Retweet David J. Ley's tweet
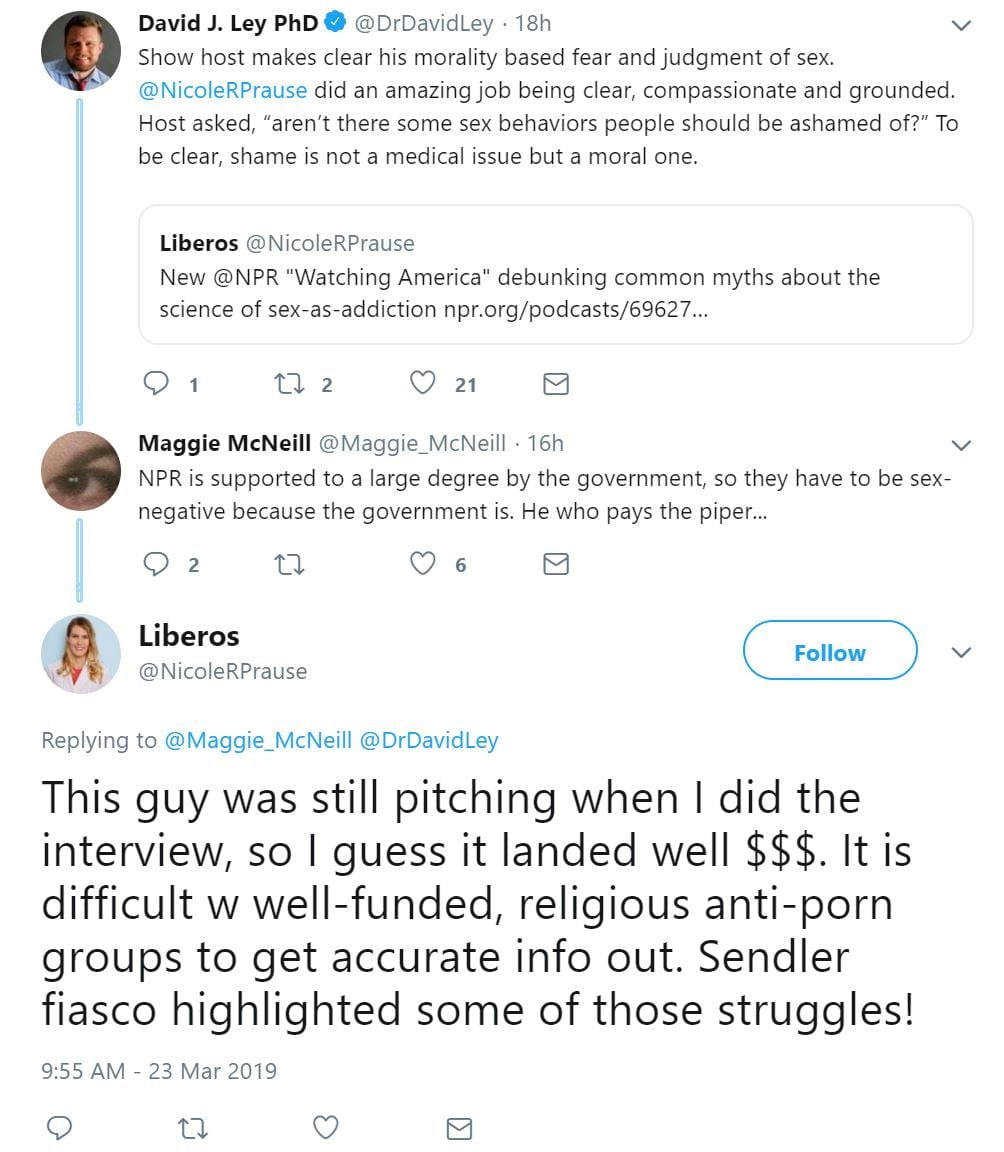The width and height of the screenshot is (1004, 1152). click(x=288, y=384)
